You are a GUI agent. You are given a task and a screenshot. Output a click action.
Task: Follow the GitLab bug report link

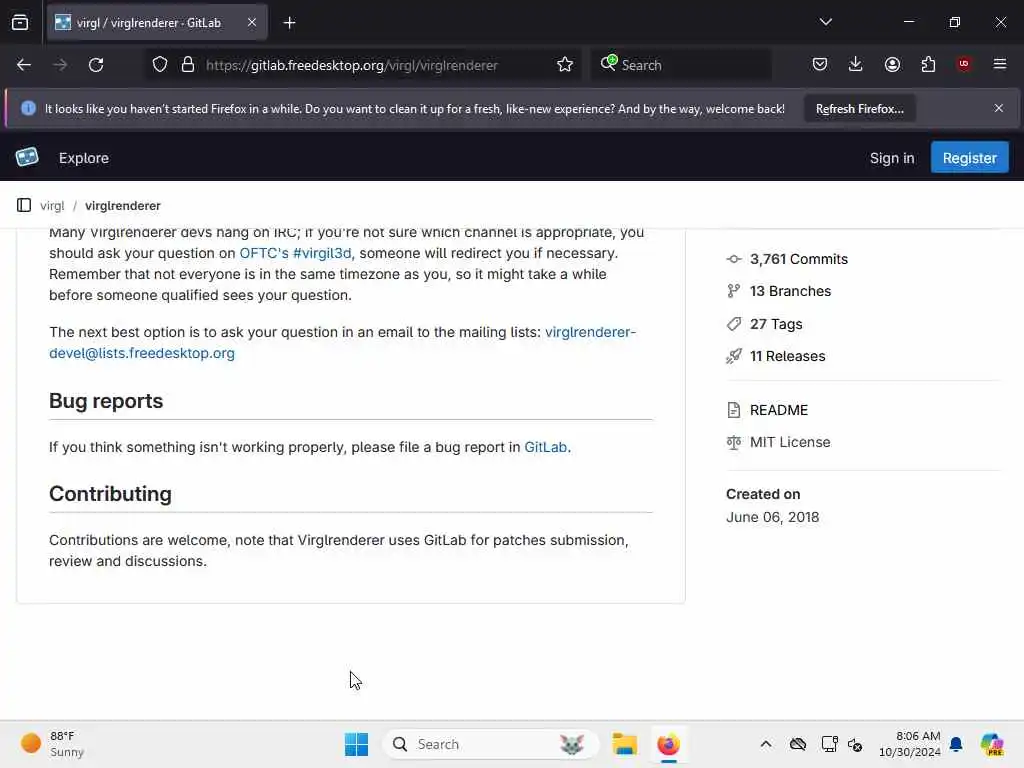click(x=545, y=447)
